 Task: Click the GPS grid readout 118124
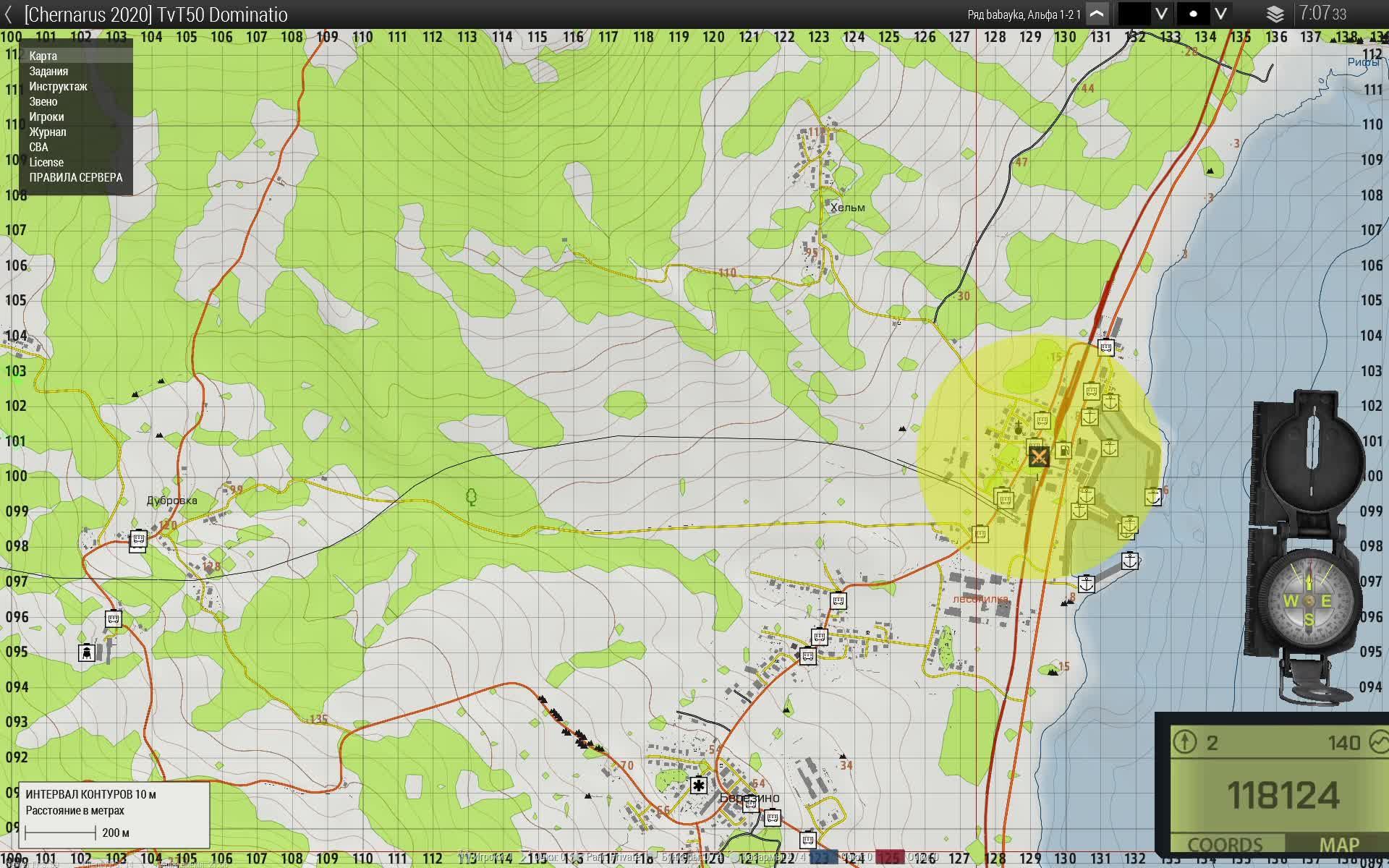click(x=1283, y=795)
